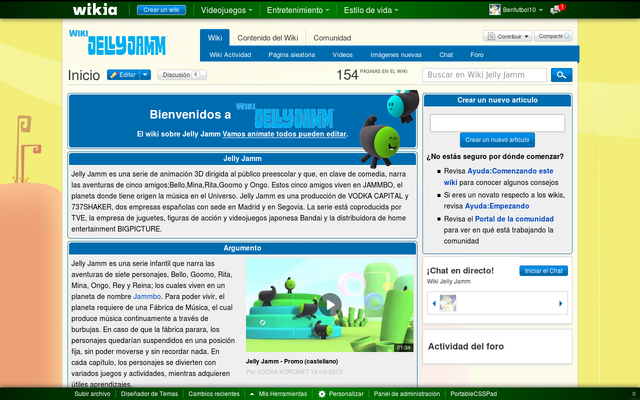Open Página aleatoria
Image resolution: width=640 pixels, height=400 pixels.
click(291, 55)
